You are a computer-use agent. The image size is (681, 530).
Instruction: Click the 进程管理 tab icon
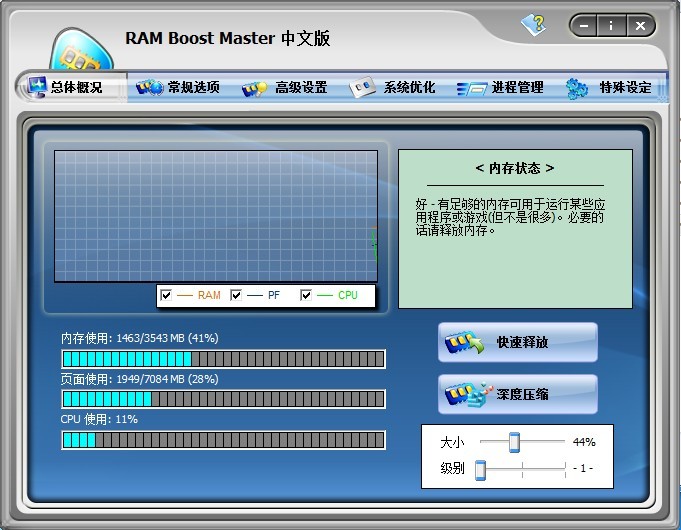pyautogui.click(x=471, y=88)
